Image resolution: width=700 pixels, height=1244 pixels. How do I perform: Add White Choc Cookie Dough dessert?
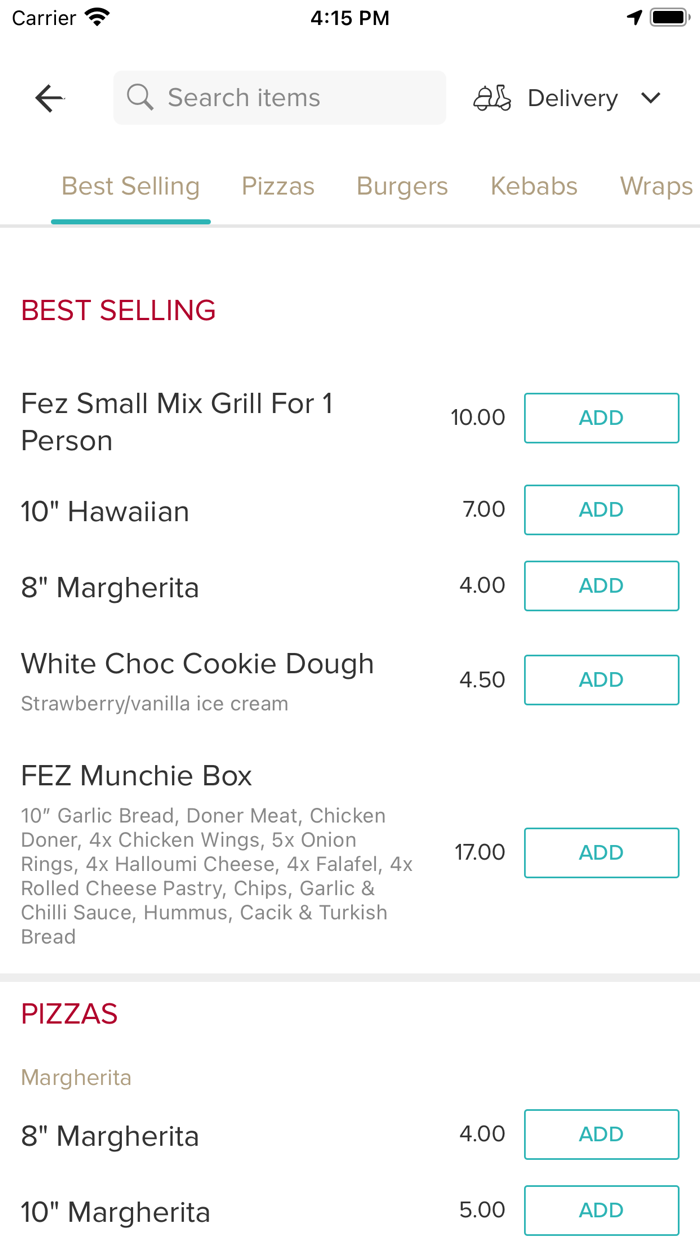point(601,679)
